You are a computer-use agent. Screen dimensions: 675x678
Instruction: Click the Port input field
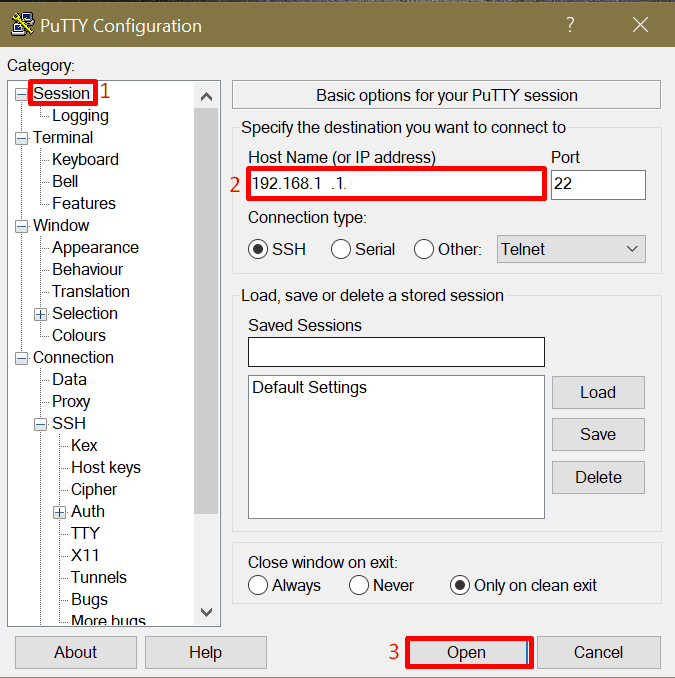pyautogui.click(x=598, y=185)
